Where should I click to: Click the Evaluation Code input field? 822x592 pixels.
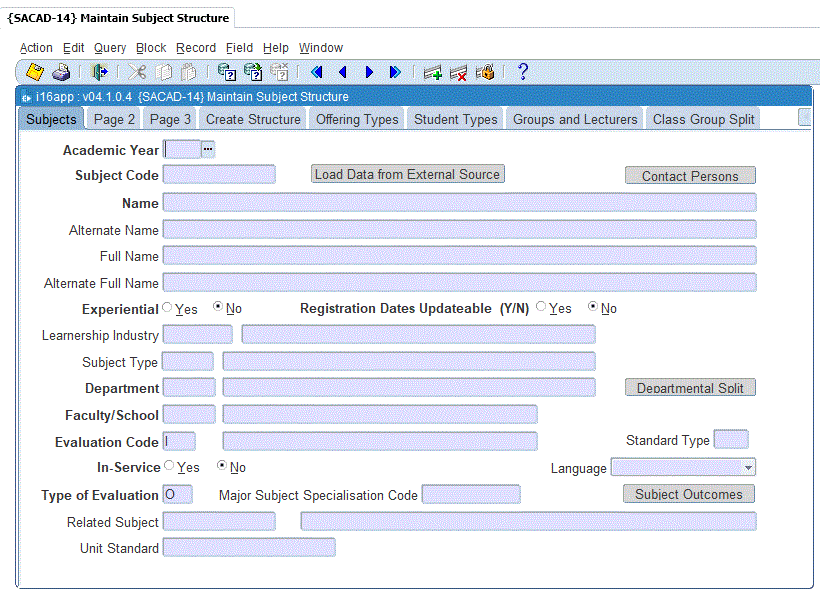[179, 442]
